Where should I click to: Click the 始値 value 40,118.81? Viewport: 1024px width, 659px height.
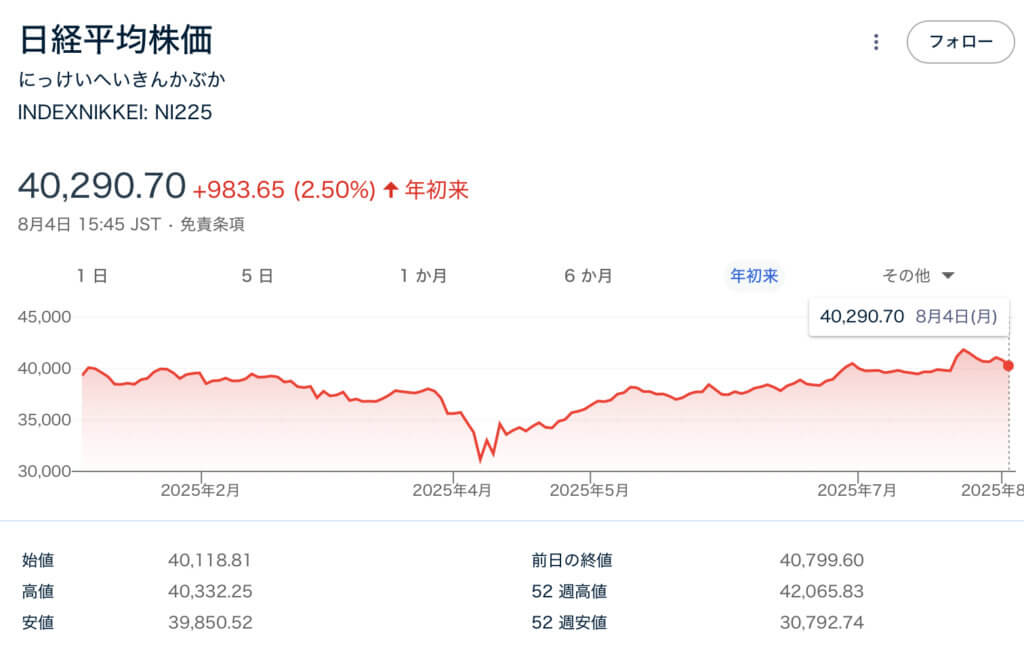click(210, 561)
